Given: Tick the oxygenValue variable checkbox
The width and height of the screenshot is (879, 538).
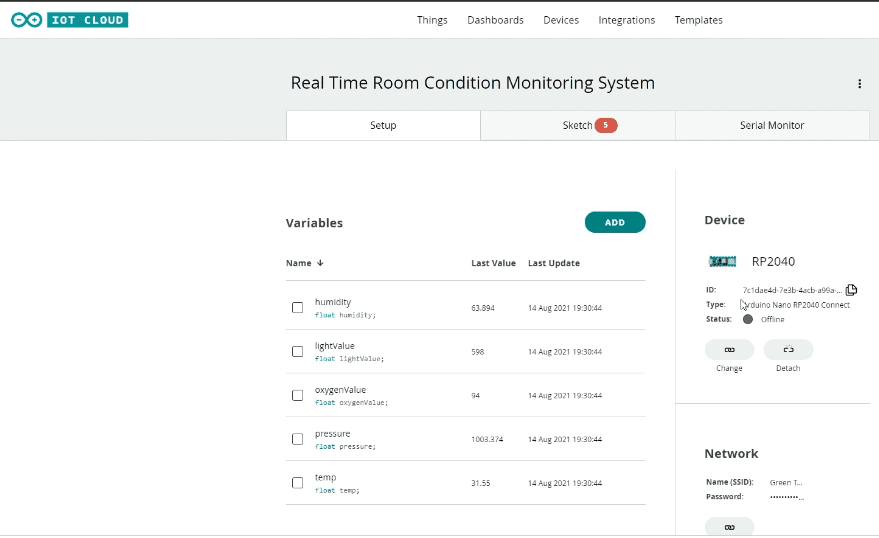Looking at the screenshot, I should 297,396.
